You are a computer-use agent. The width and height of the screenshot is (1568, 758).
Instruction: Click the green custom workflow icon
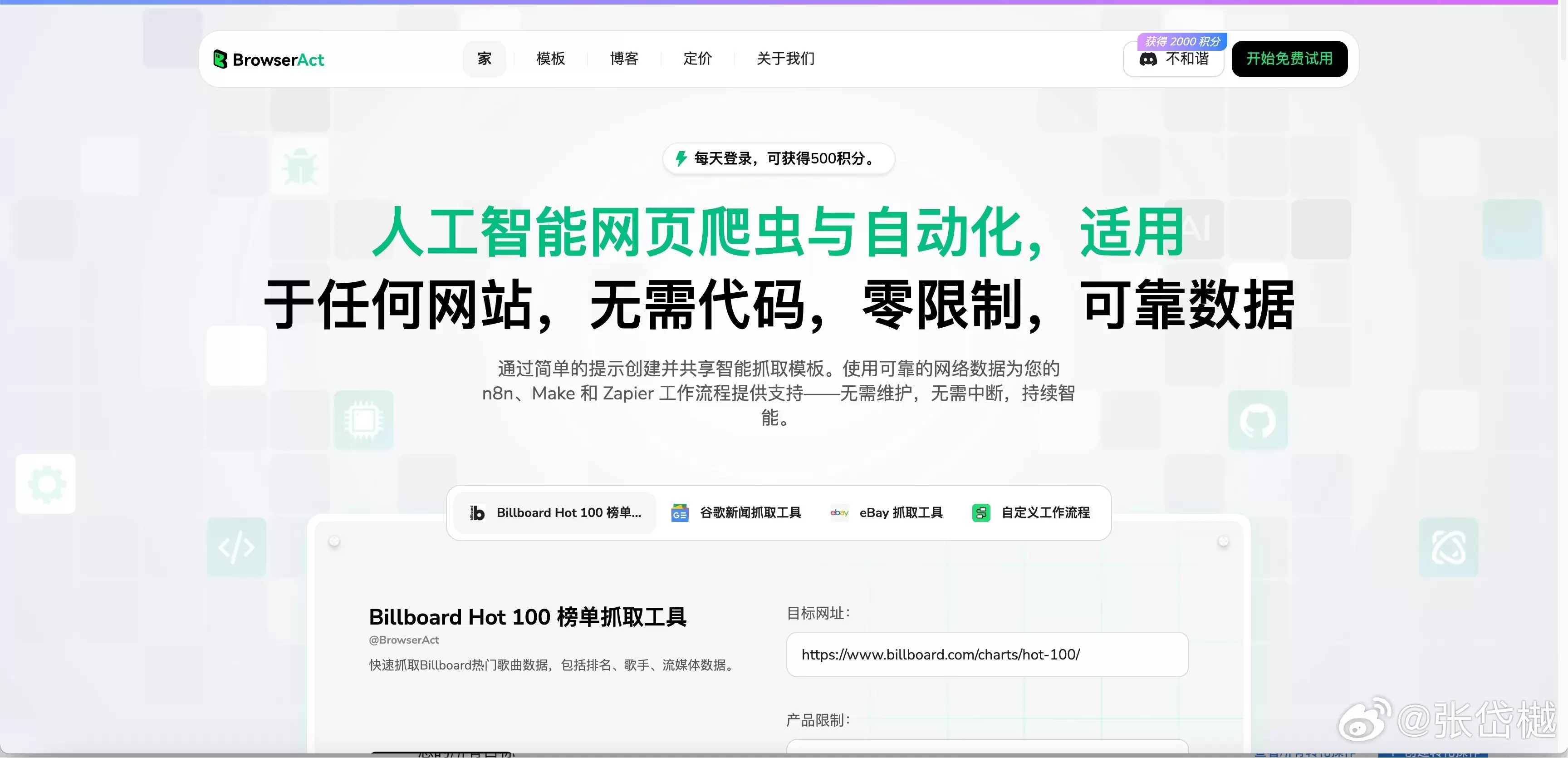tap(981, 512)
